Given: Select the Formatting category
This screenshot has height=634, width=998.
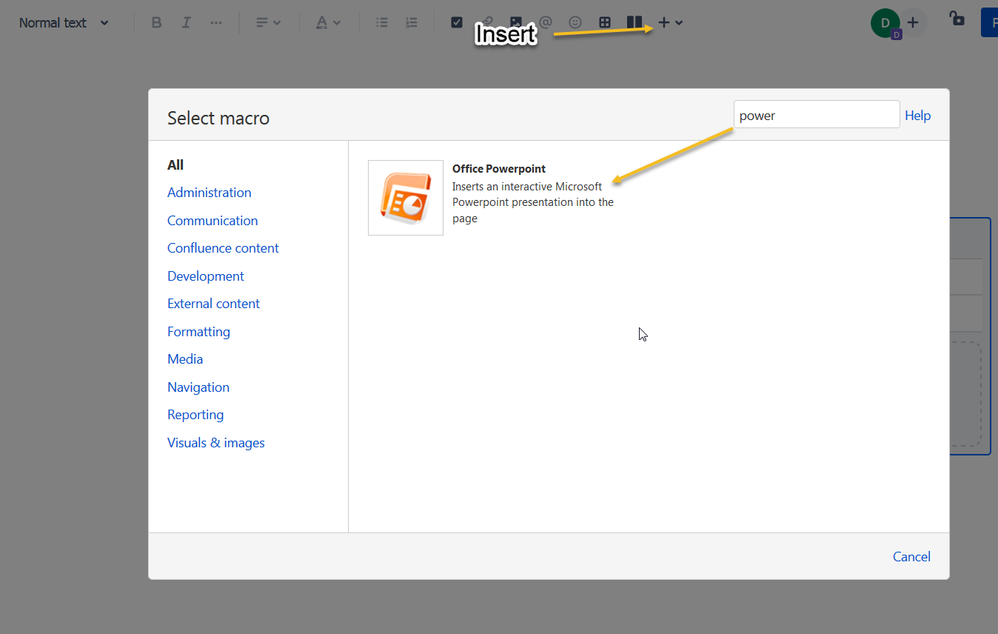Looking at the screenshot, I should coord(199,332).
